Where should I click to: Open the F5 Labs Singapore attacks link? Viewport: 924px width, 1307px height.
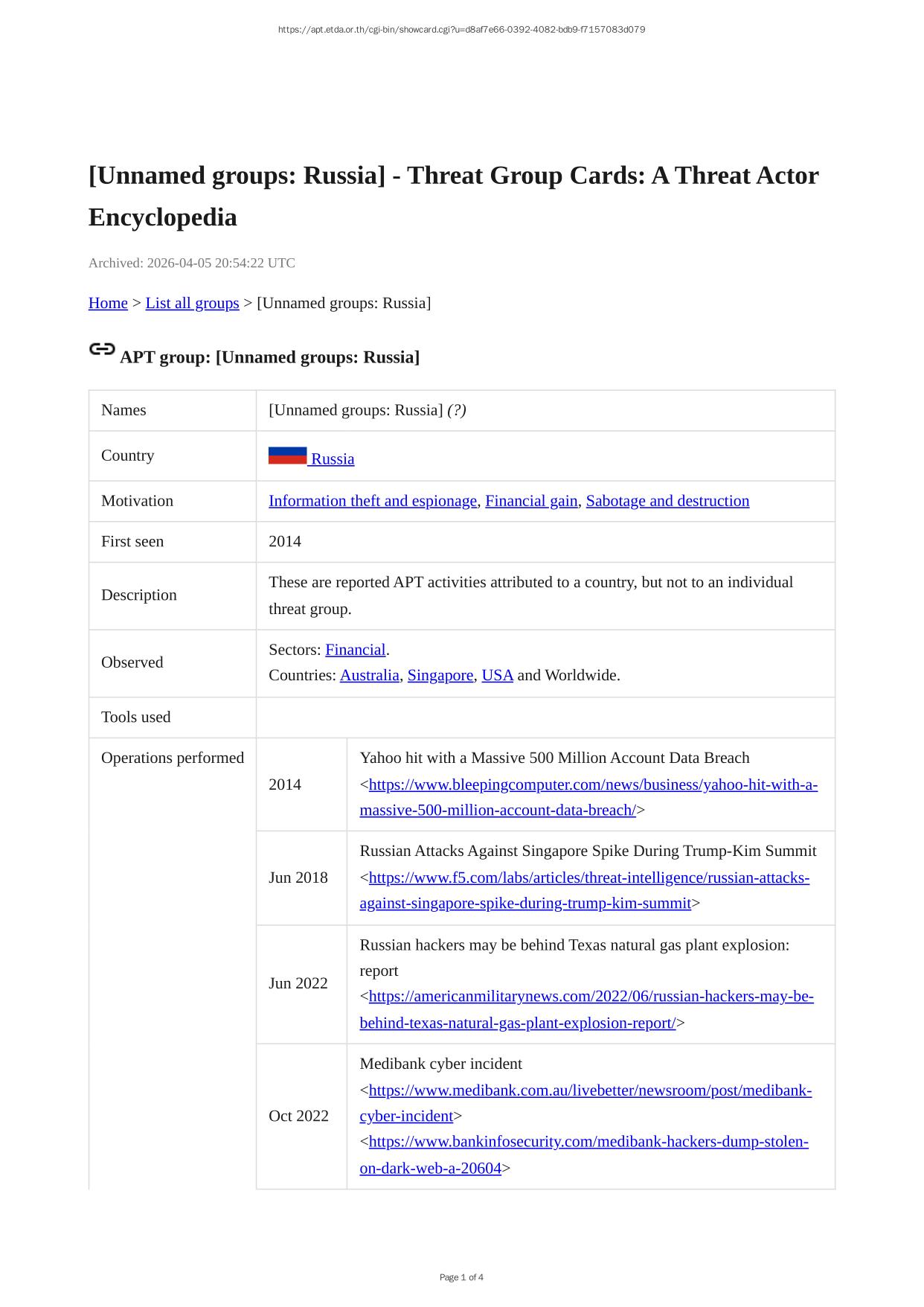pyautogui.click(x=588, y=878)
